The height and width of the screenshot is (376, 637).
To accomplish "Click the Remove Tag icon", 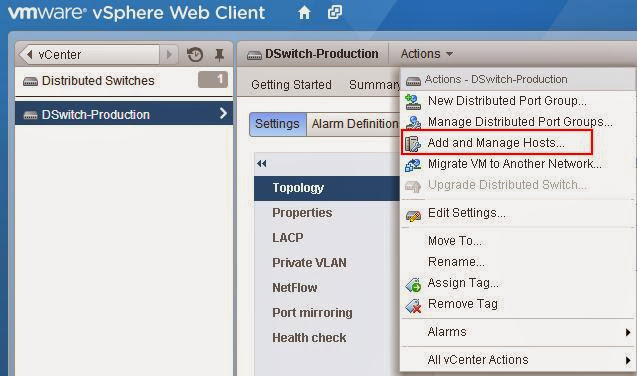I will 413,305.
